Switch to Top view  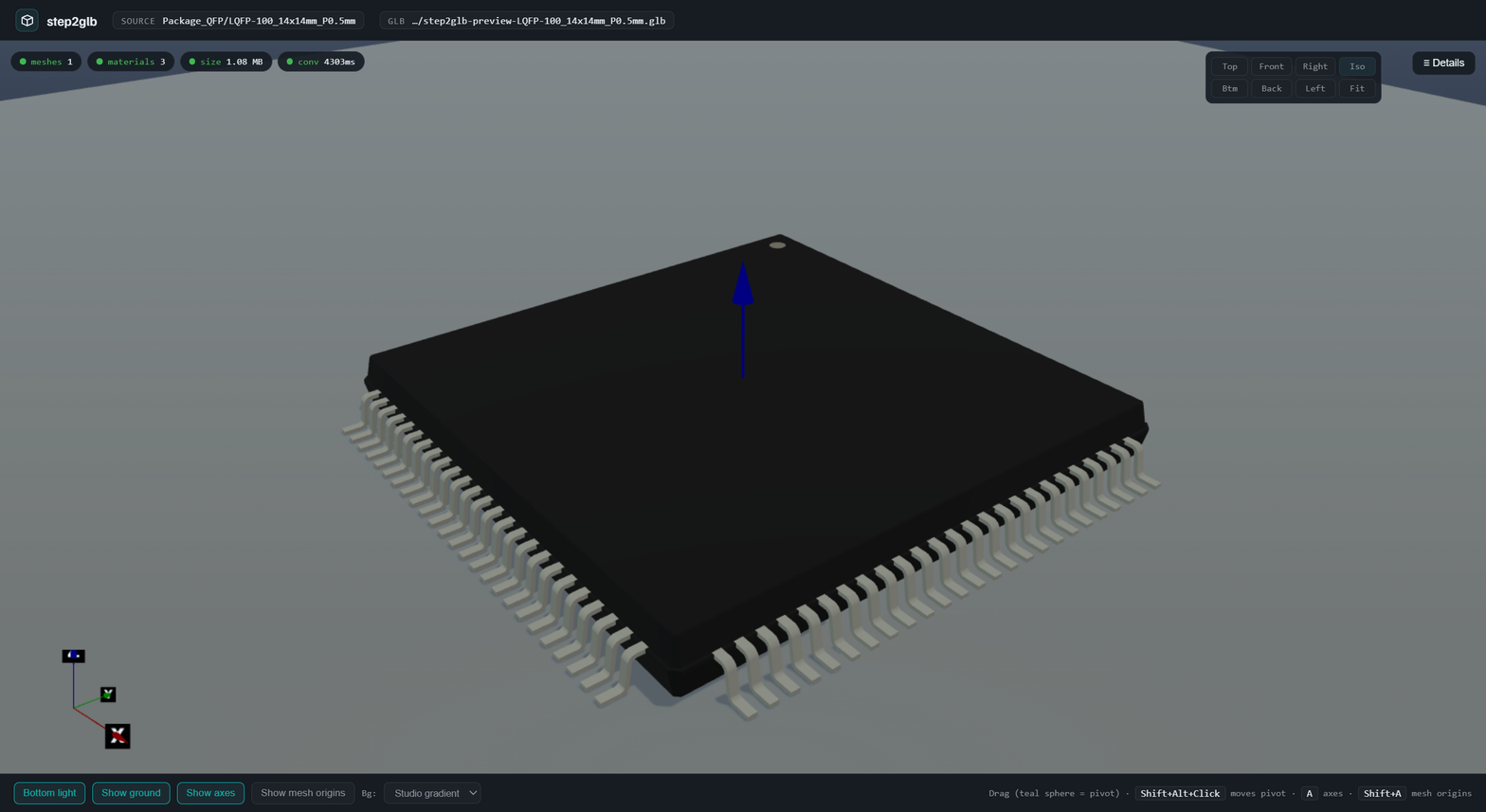[x=1229, y=66]
